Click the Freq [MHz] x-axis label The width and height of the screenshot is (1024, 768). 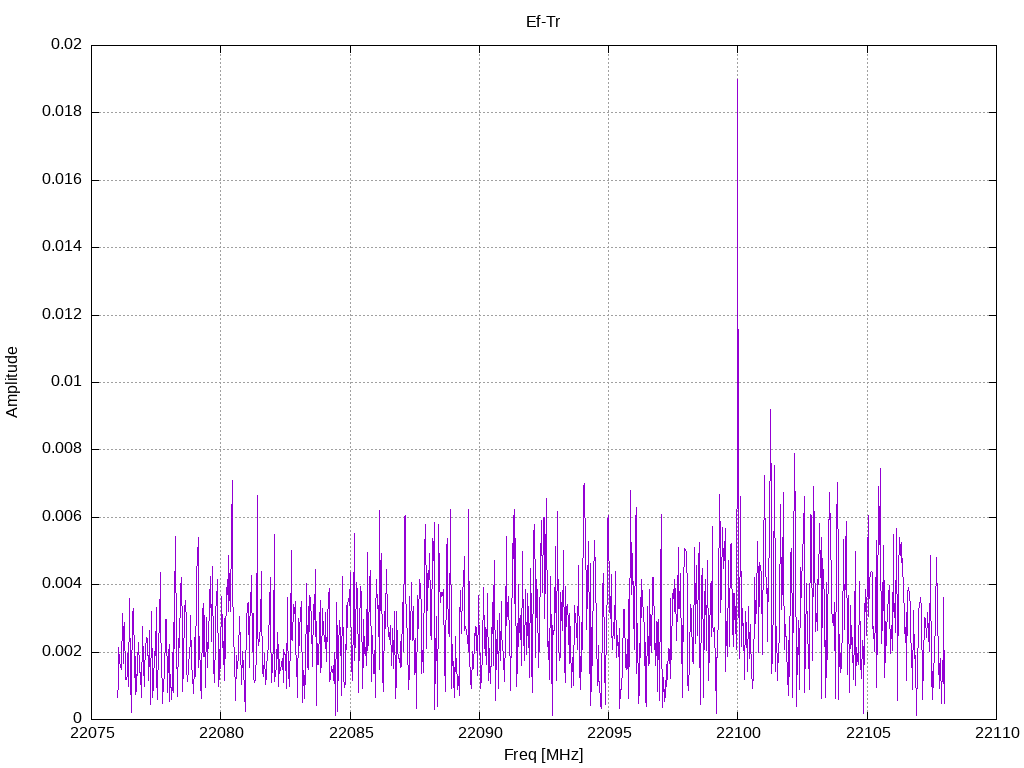(543, 755)
